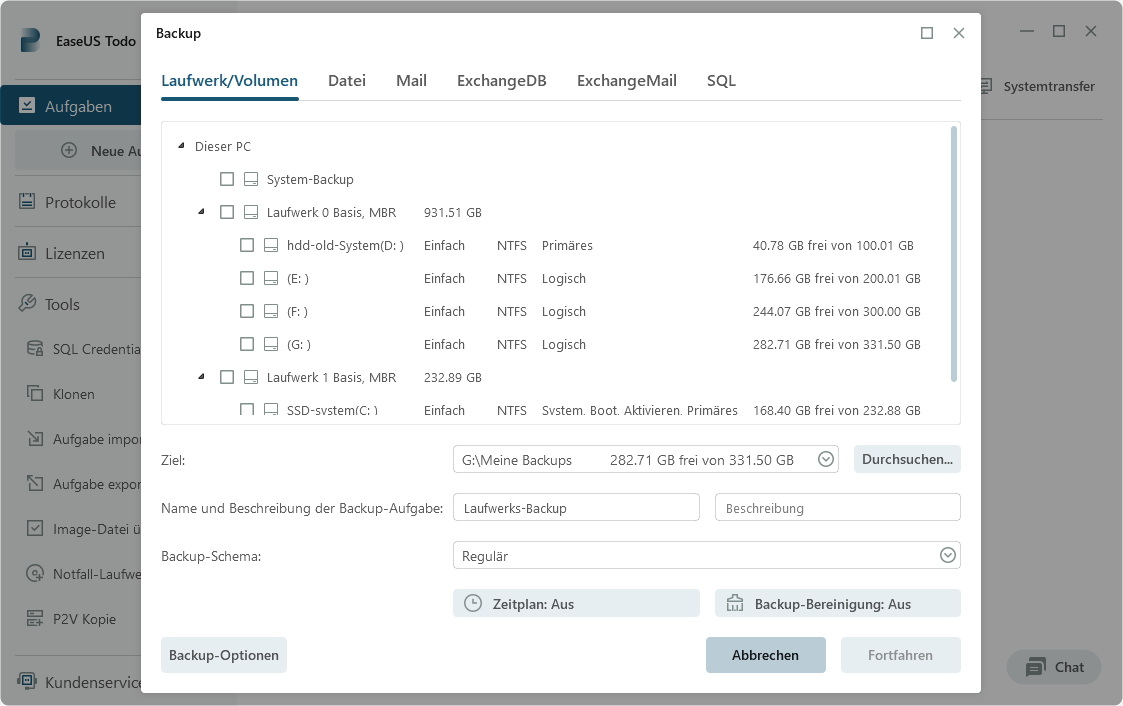This screenshot has height=706, width=1123.
Task: Click the Systemtransfer icon in main window
Action: click(x=987, y=87)
